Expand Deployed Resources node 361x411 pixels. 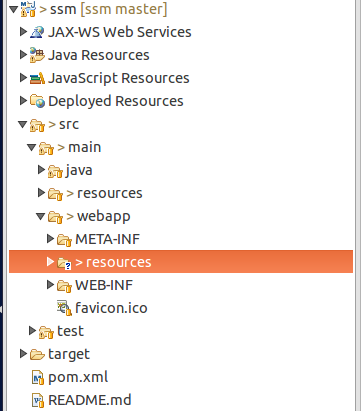pos(23,101)
